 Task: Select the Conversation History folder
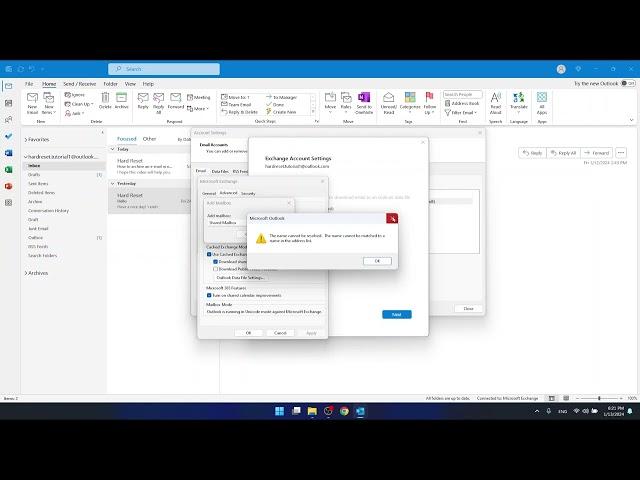pyautogui.click(x=48, y=211)
